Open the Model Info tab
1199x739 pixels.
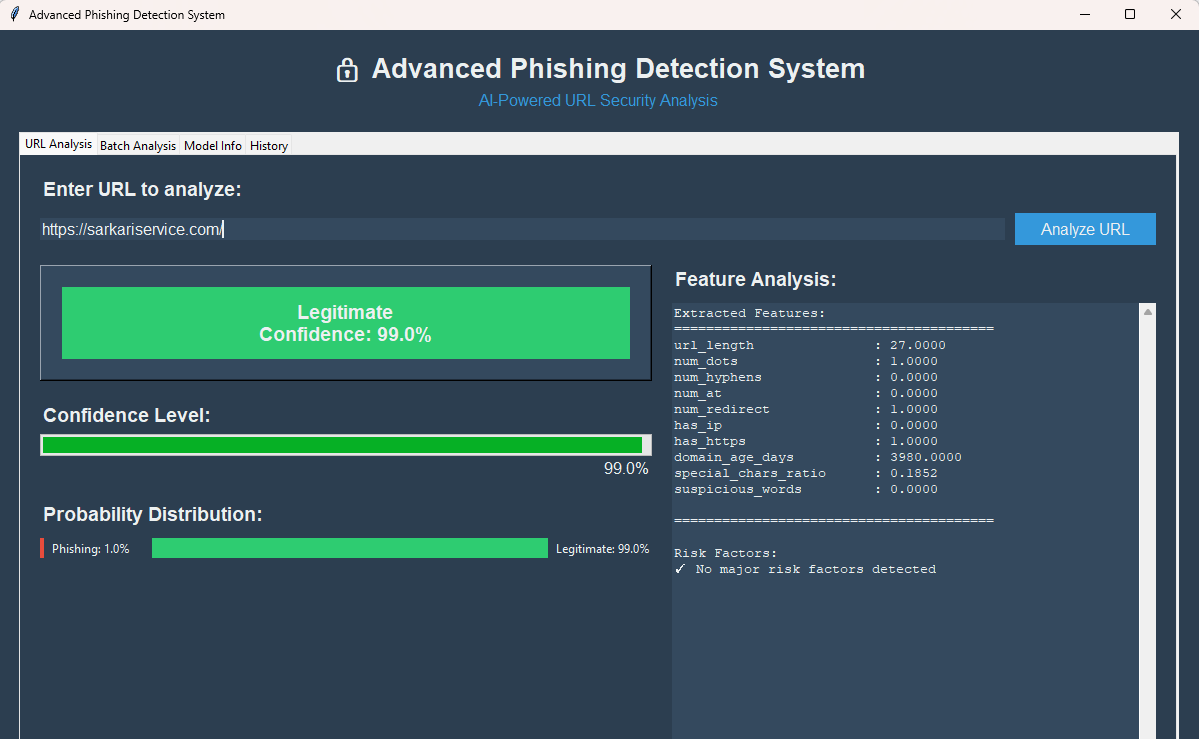[x=213, y=146]
